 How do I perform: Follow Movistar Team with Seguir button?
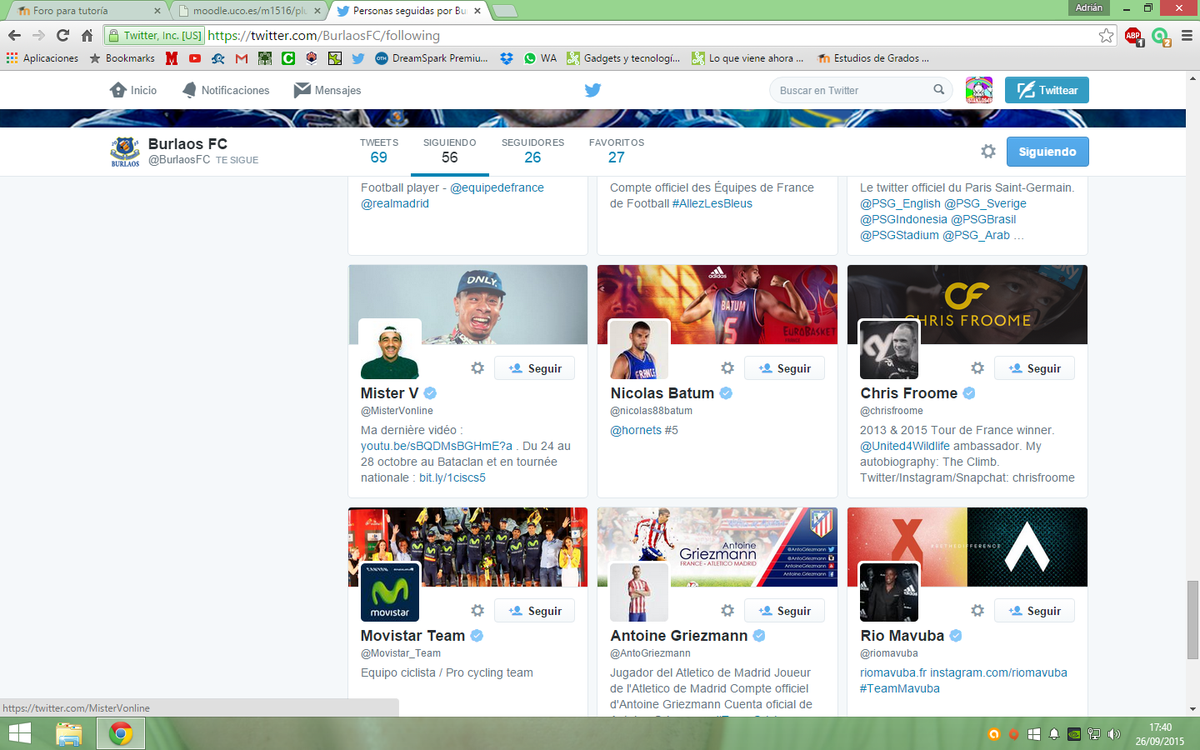point(535,610)
